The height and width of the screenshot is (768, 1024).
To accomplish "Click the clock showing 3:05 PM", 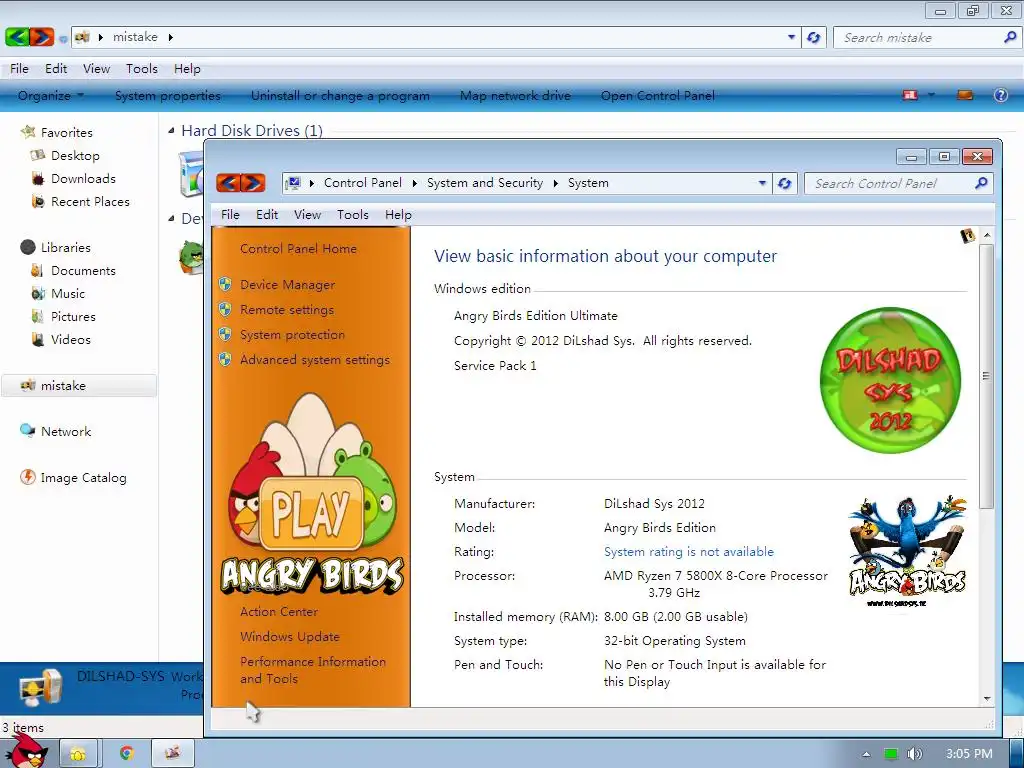I will [969, 754].
